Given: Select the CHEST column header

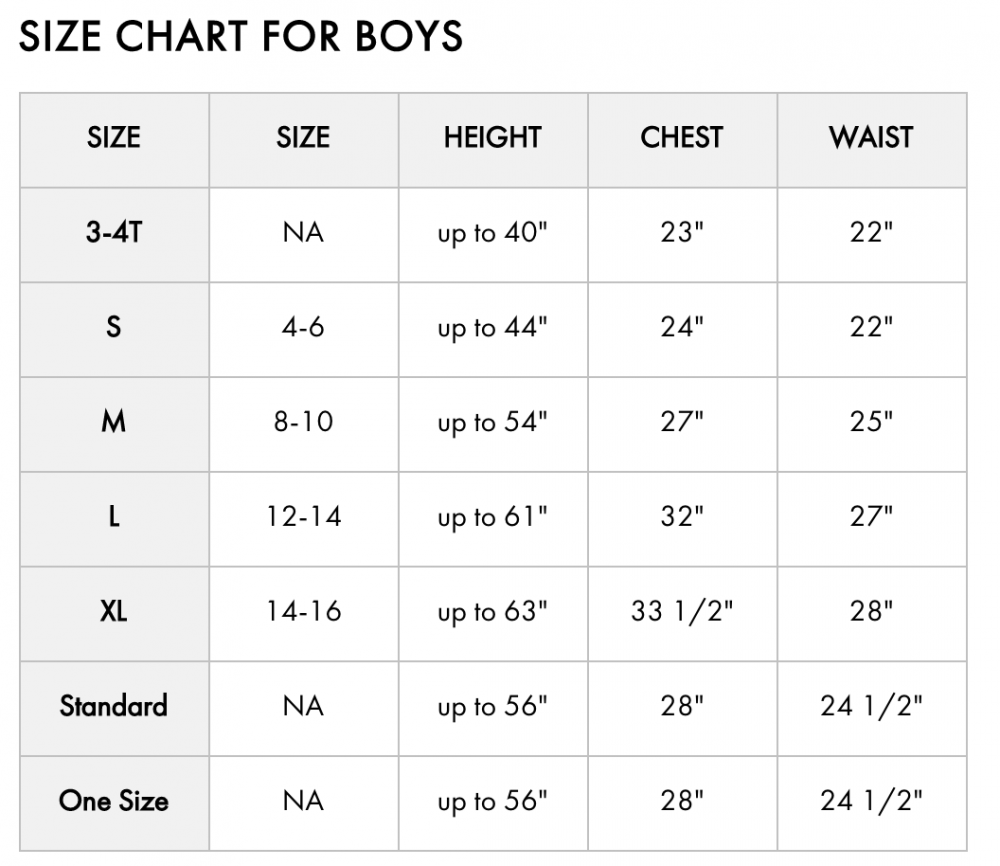Looking at the screenshot, I should coord(682,138).
